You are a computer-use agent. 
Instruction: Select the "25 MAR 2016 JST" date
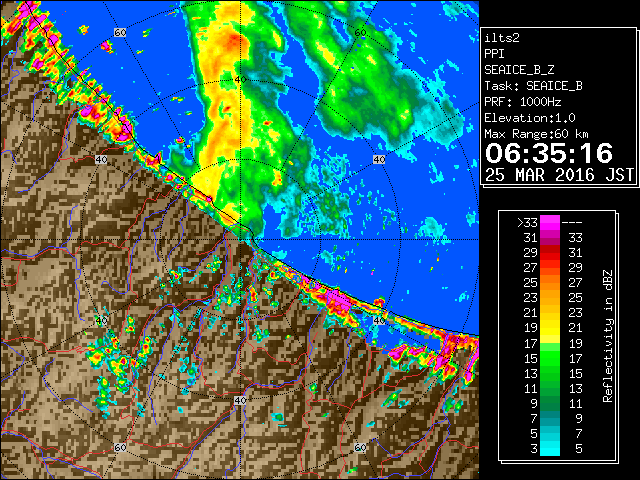(560, 175)
